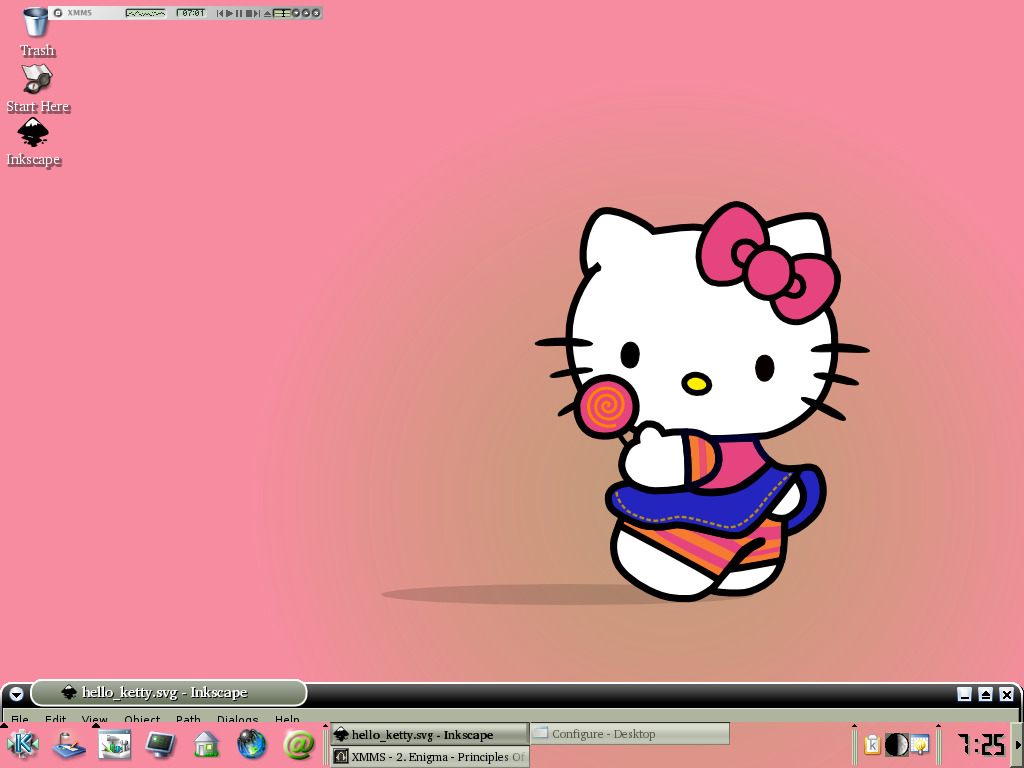
Task: Click the XMMS seek position bar
Action: pyautogui.click(x=282, y=13)
